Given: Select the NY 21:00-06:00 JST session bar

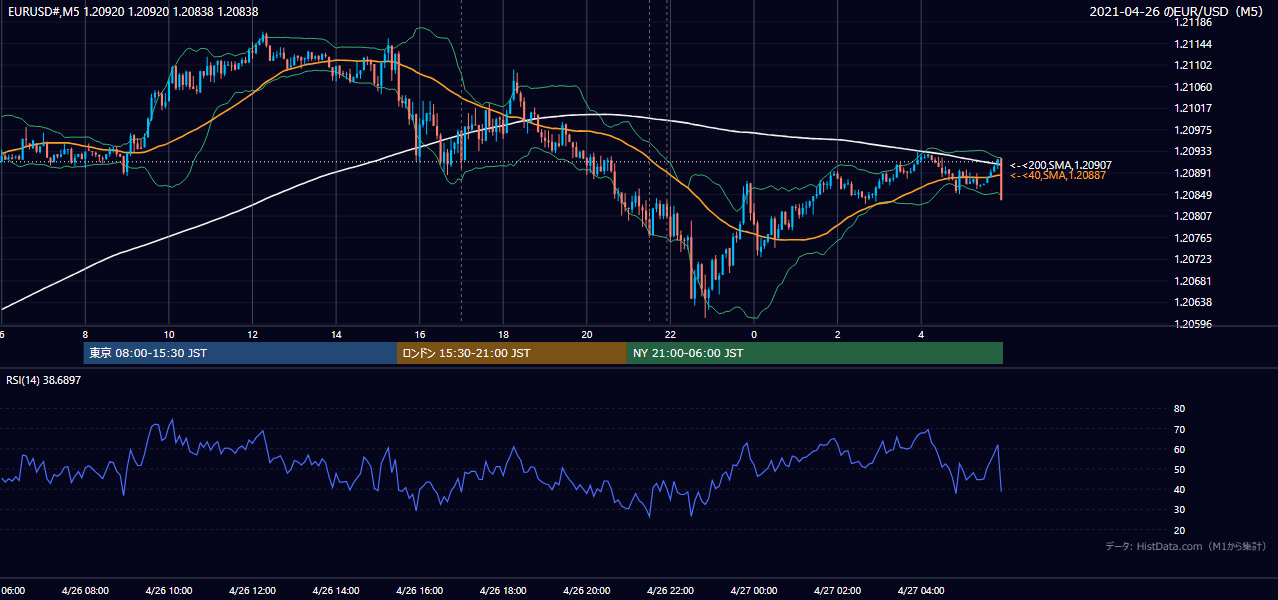Looking at the screenshot, I should (x=815, y=353).
